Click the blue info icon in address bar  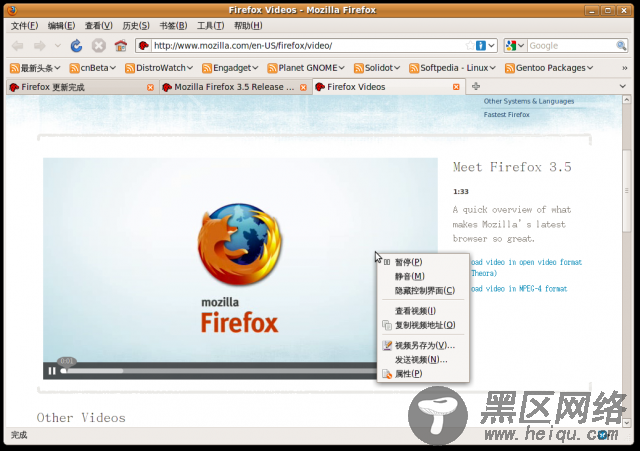coord(481,46)
